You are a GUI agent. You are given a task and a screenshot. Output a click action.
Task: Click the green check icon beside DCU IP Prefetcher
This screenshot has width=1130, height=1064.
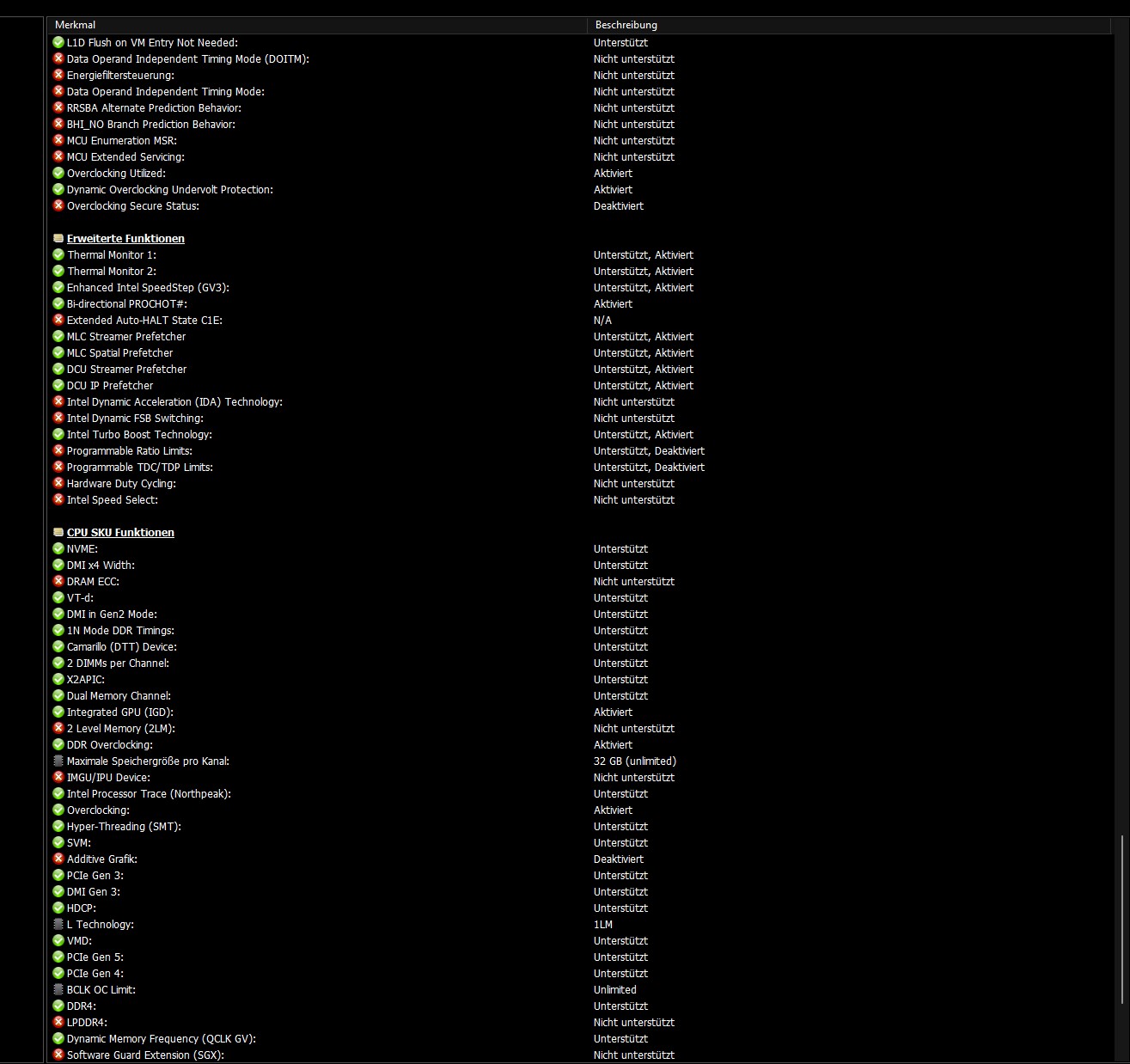point(58,386)
